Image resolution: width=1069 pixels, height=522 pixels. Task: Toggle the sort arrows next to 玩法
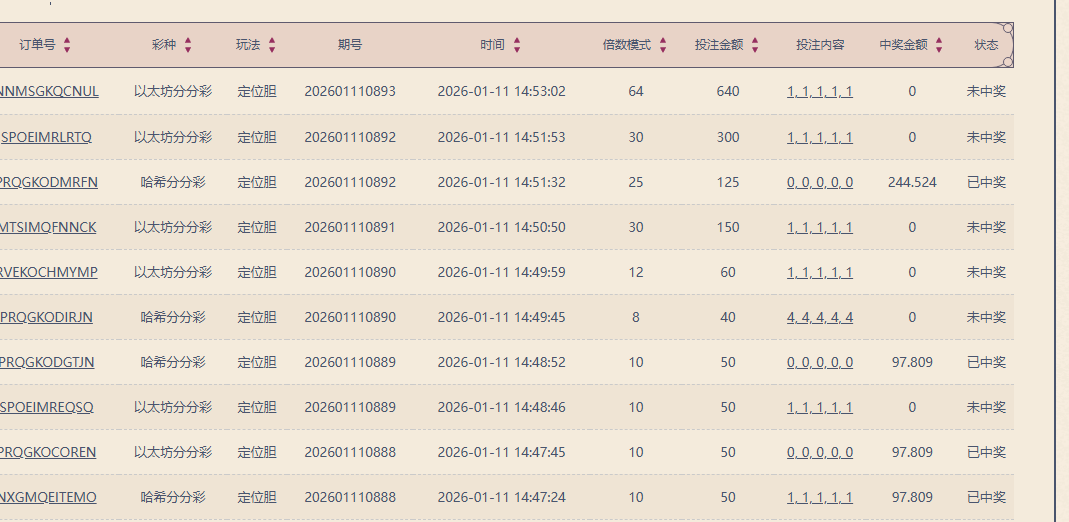coord(272,45)
